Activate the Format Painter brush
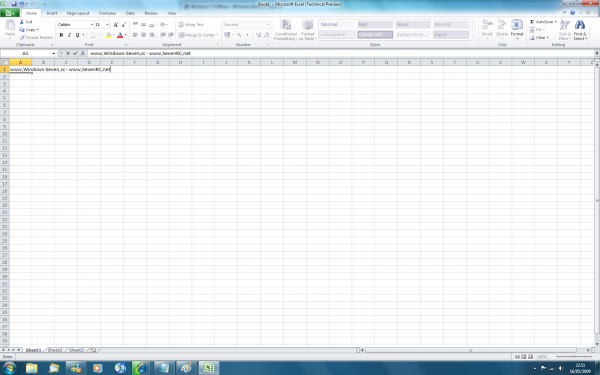The height and width of the screenshot is (375, 600). tap(36, 38)
